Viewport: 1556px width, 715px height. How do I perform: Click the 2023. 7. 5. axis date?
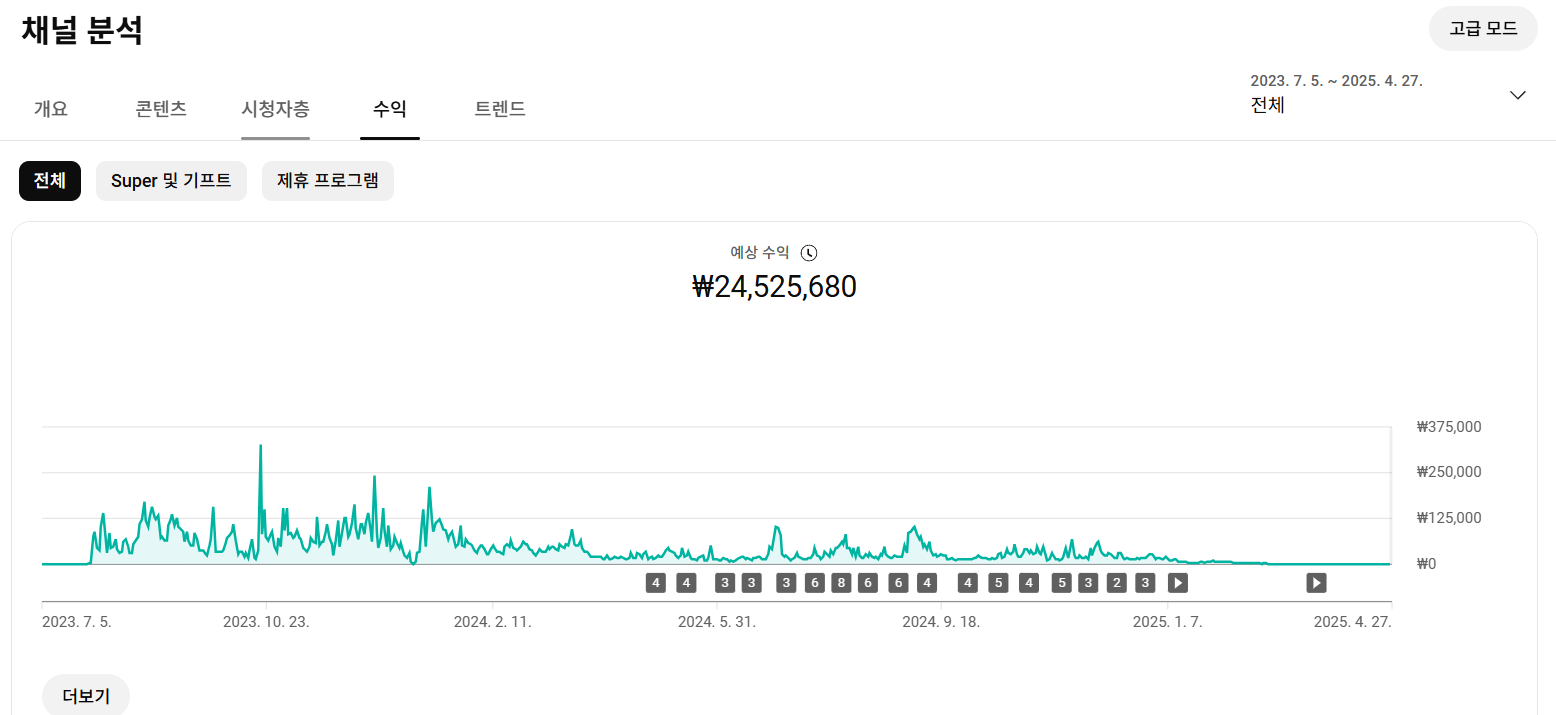77,622
